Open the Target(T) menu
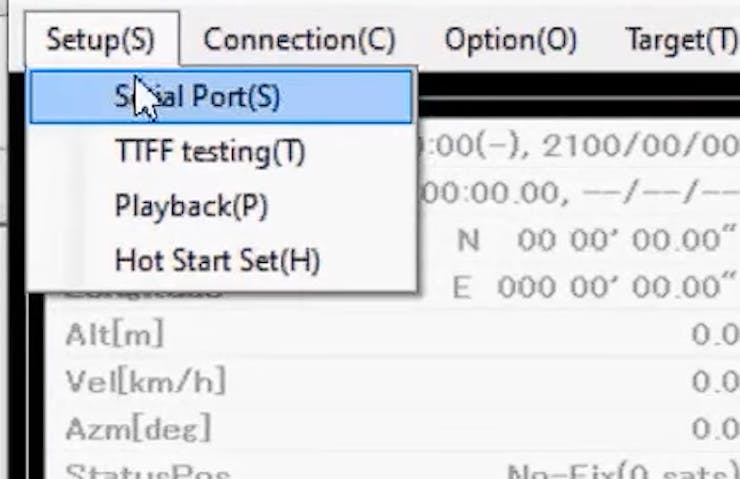The image size is (740, 479). pyautogui.click(x=681, y=40)
